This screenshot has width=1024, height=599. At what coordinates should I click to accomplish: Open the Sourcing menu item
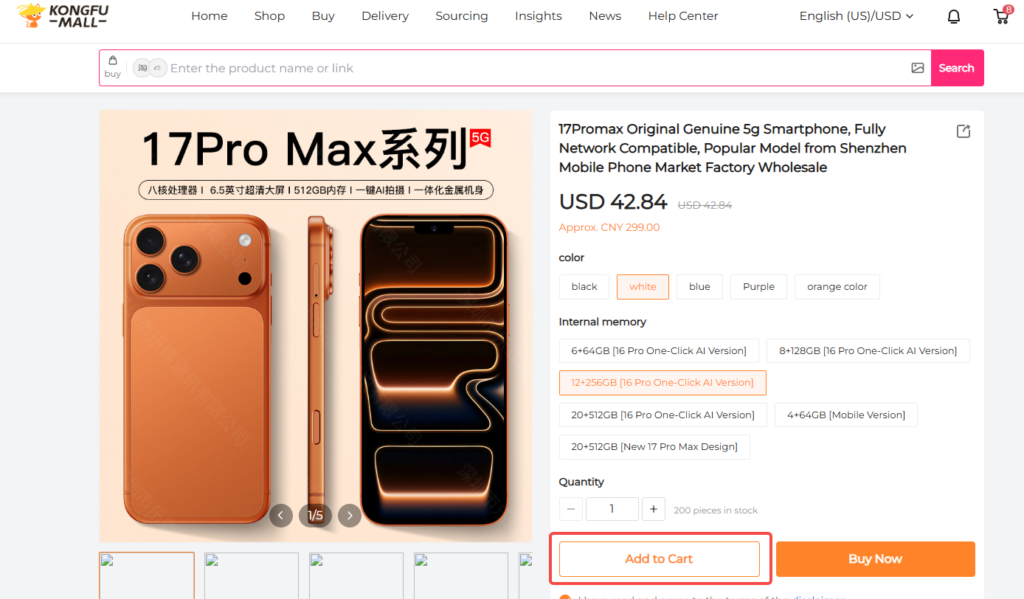tap(462, 16)
